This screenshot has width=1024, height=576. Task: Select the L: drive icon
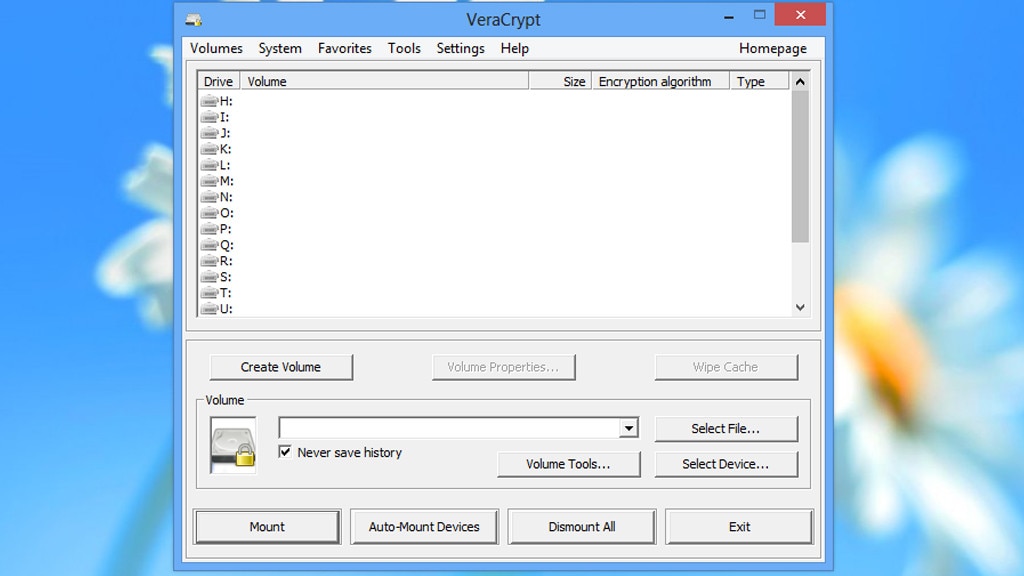(x=209, y=165)
